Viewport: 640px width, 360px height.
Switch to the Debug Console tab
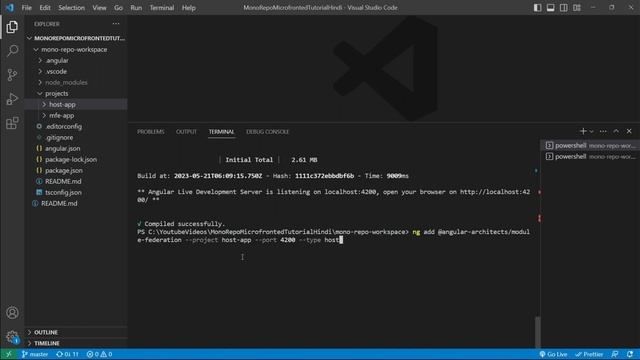tap(267, 131)
